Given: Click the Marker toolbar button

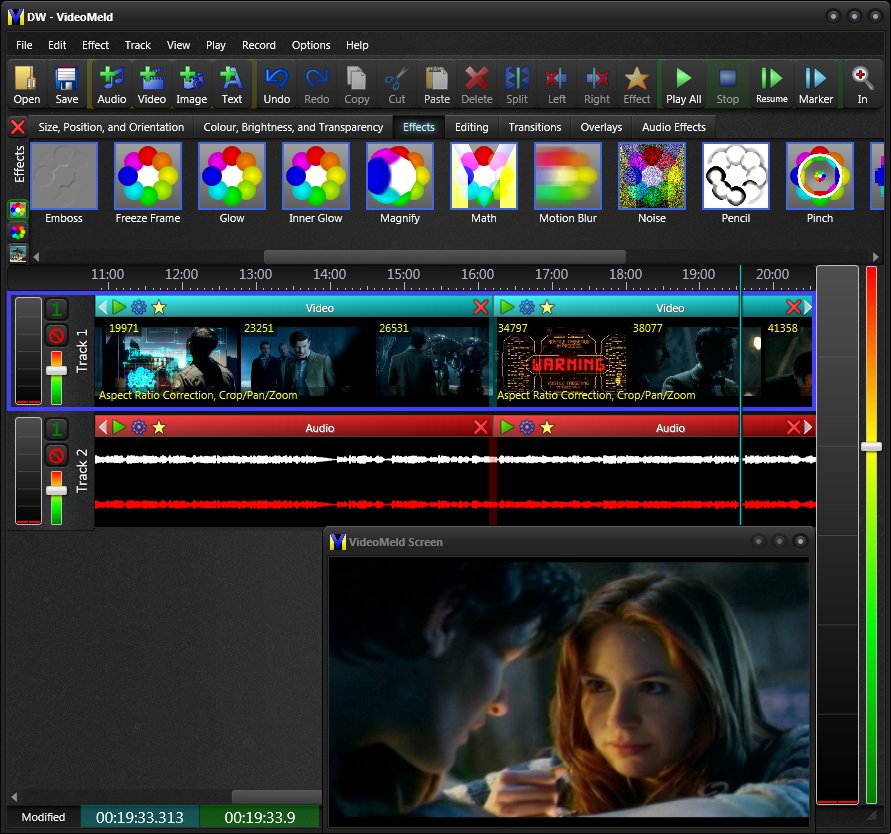Looking at the screenshot, I should [x=815, y=84].
